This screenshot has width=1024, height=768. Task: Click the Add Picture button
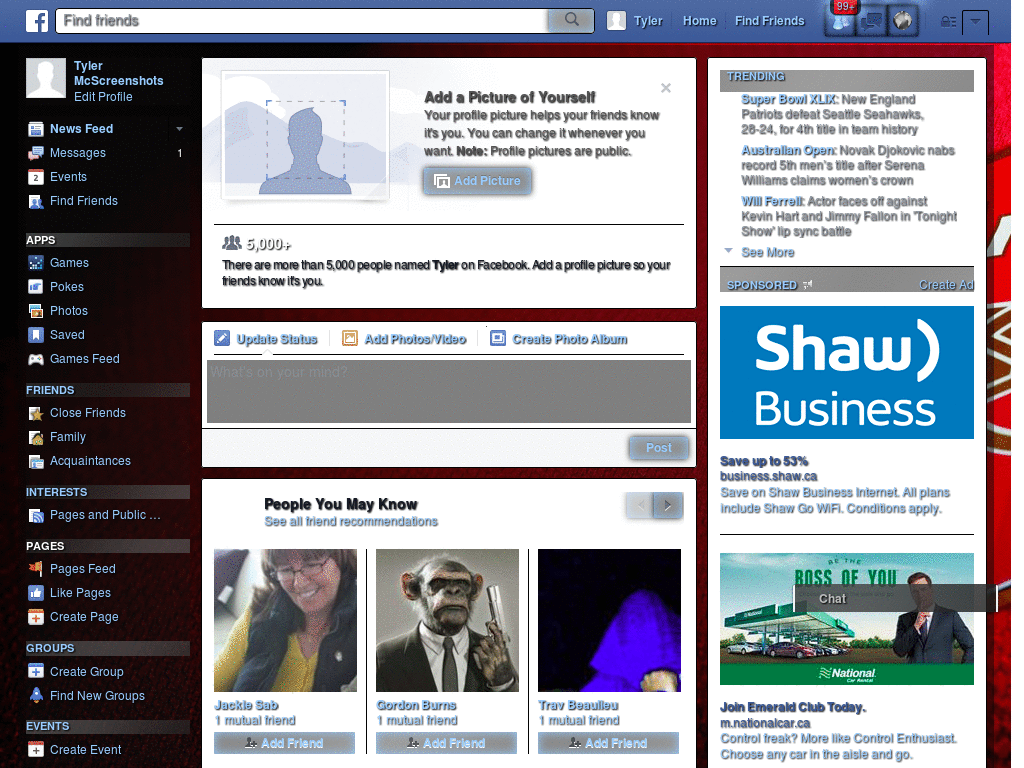coord(477,181)
